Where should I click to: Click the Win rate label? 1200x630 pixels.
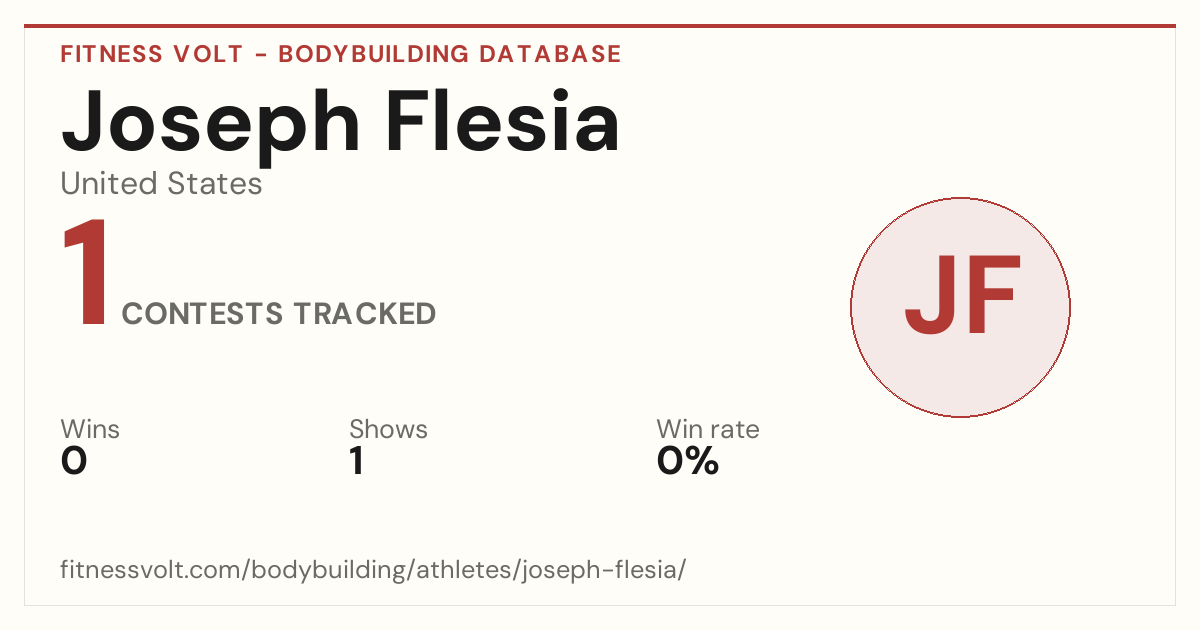[708, 429]
